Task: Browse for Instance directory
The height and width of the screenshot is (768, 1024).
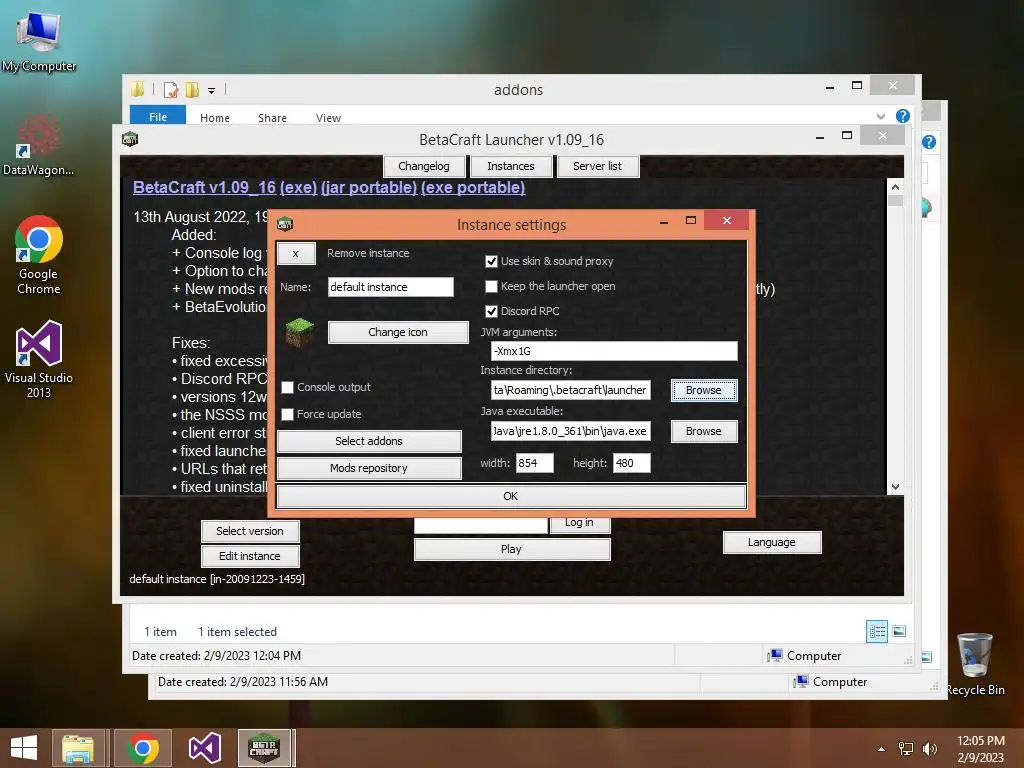Action: 703,390
